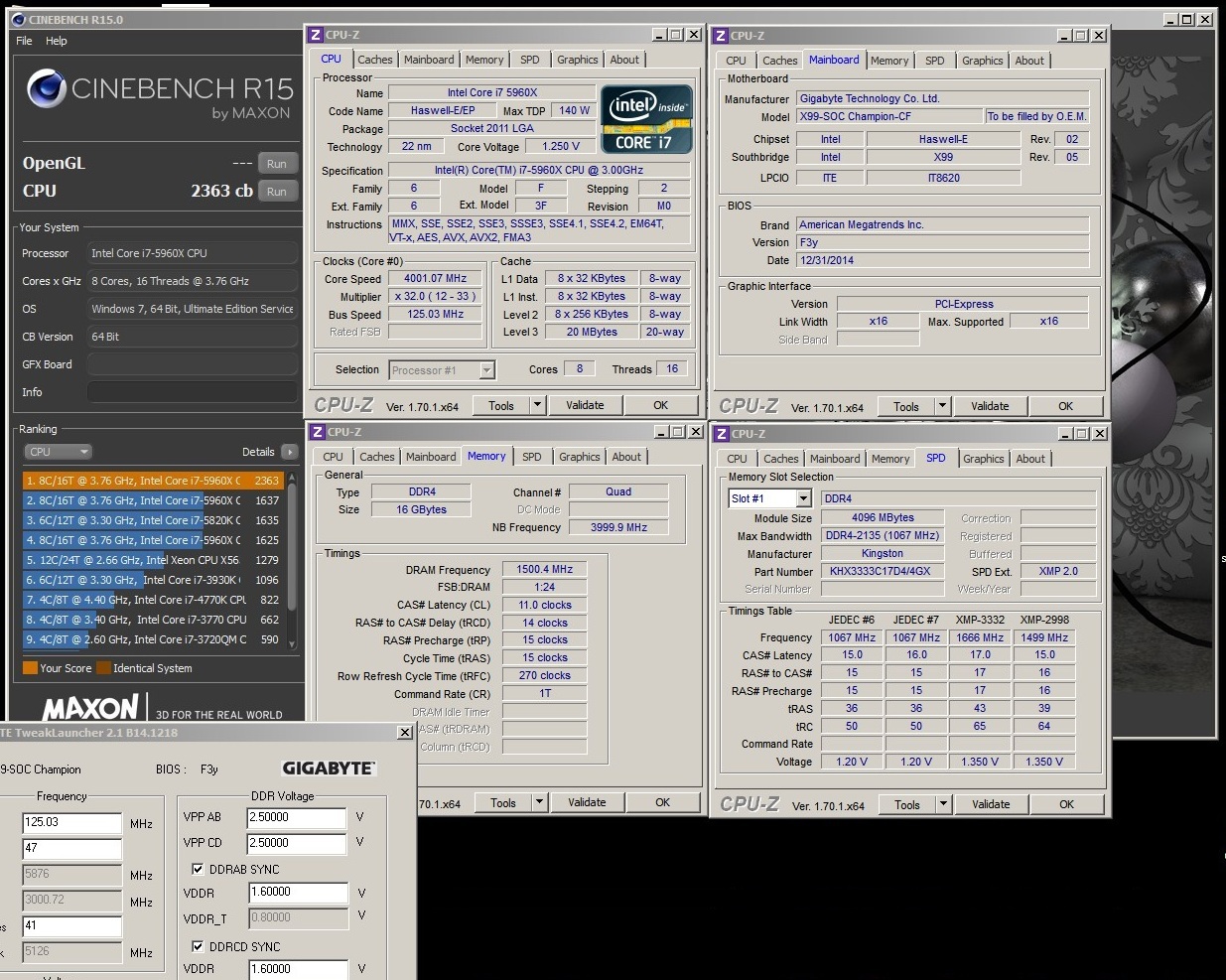
Task: Click Tools button in CPU-Z SPD window
Action: (906, 804)
